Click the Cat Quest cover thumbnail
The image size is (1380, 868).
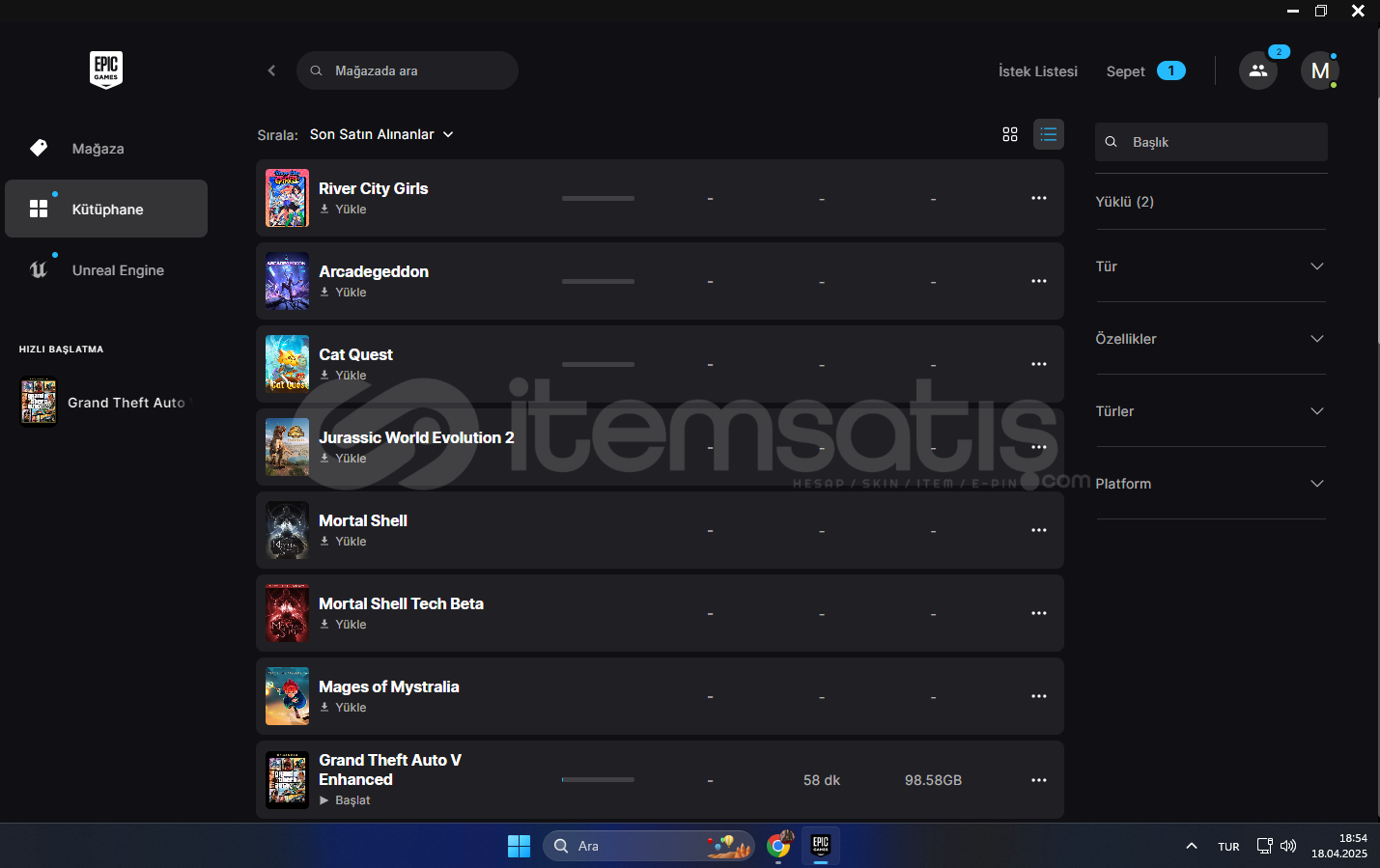pyautogui.click(x=287, y=364)
